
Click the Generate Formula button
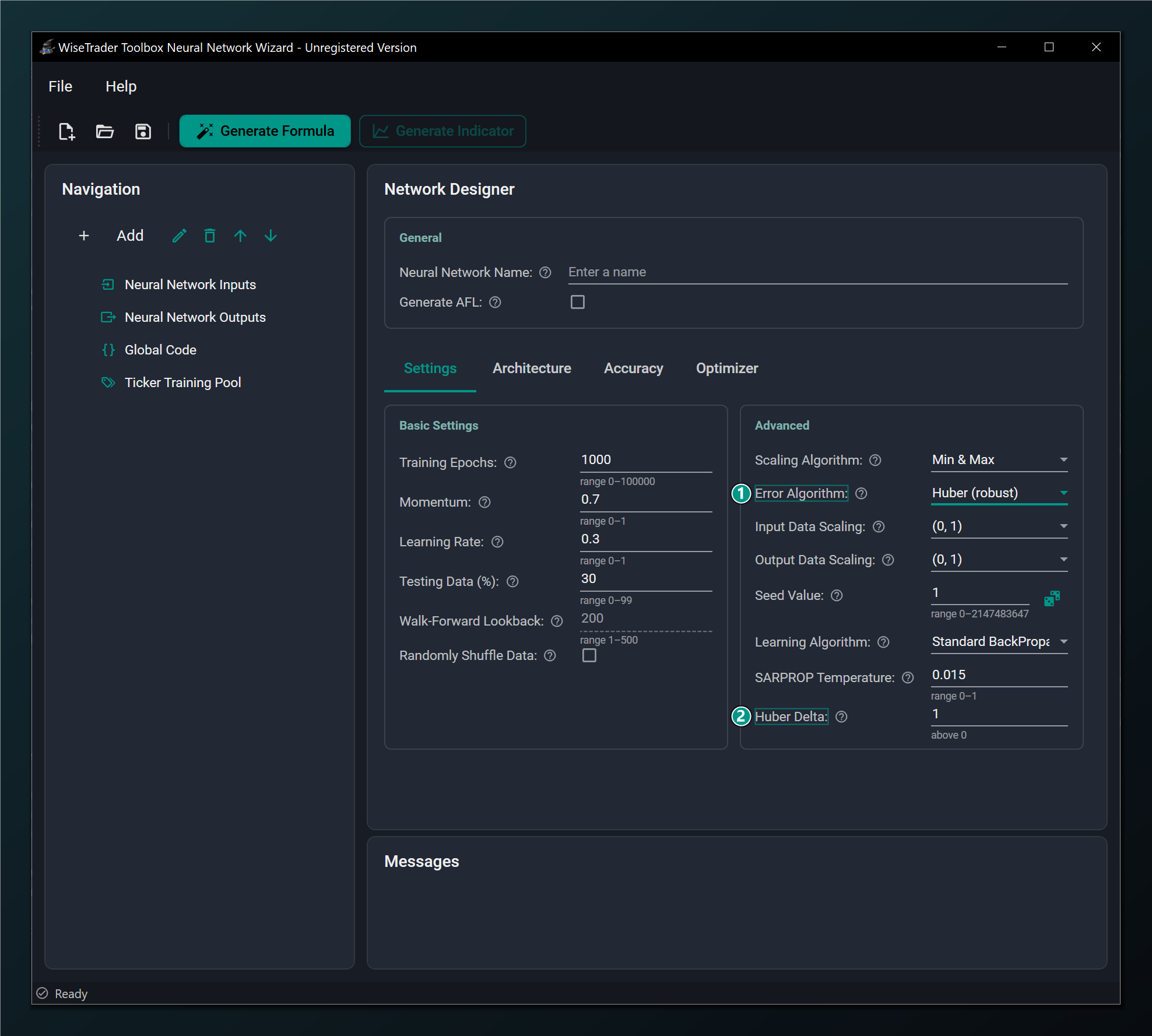[x=265, y=131]
